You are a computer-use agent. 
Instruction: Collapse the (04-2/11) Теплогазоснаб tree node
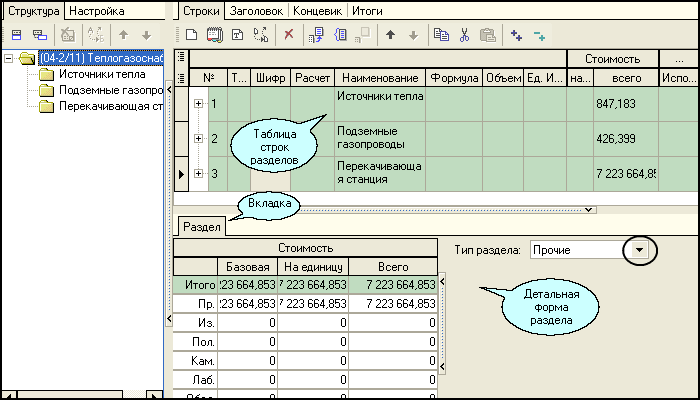pyautogui.click(x=8, y=58)
